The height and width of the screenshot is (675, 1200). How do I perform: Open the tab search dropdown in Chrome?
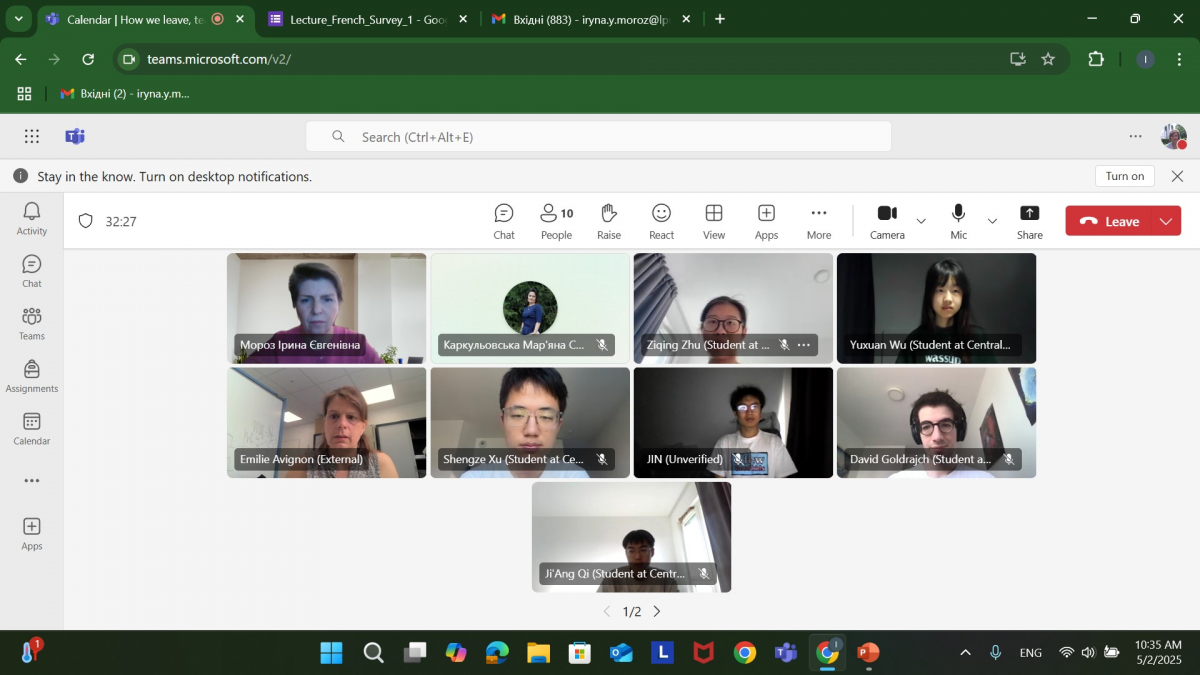(x=17, y=19)
